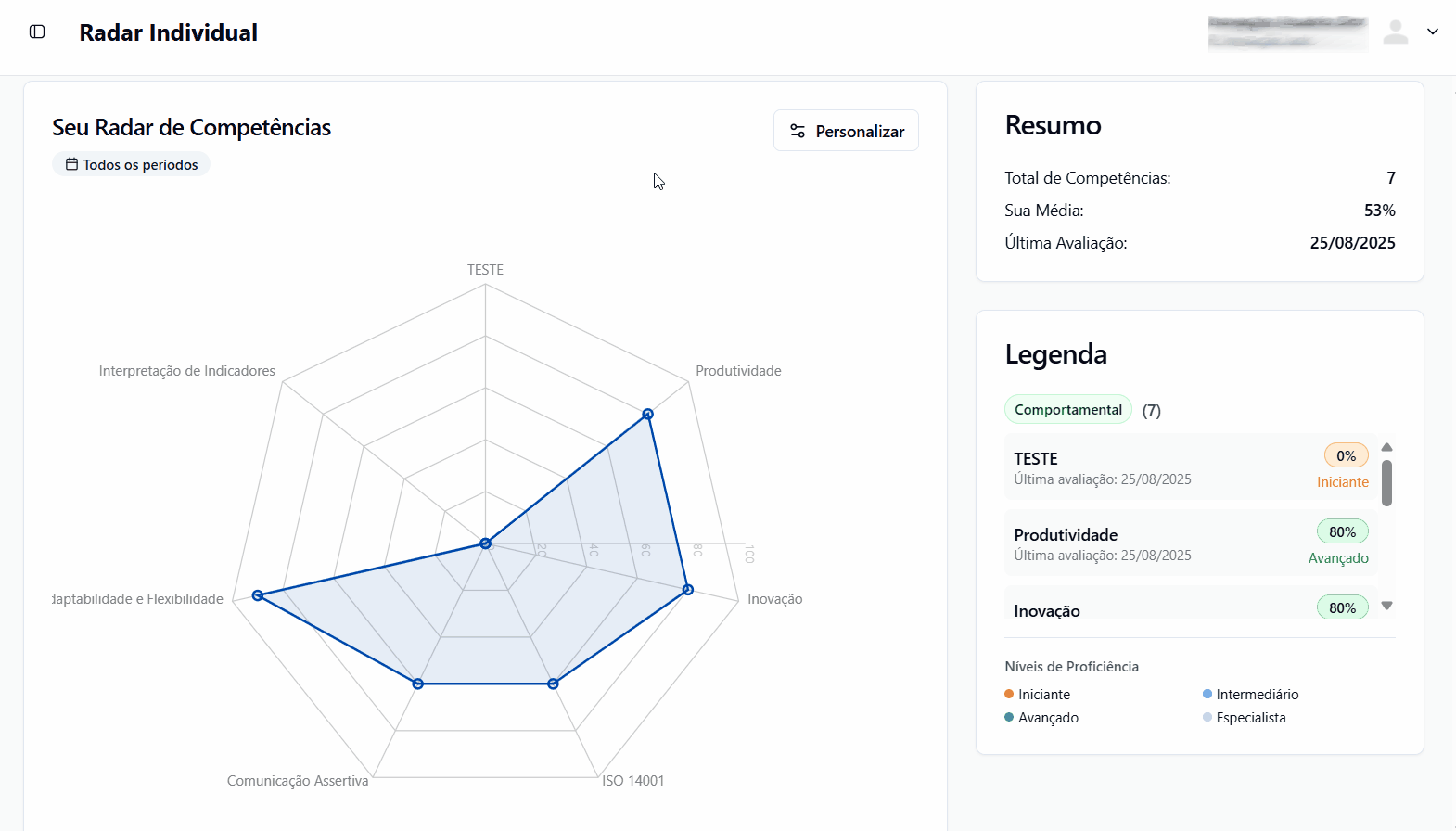Click the Inovação data point on radar

(688, 590)
